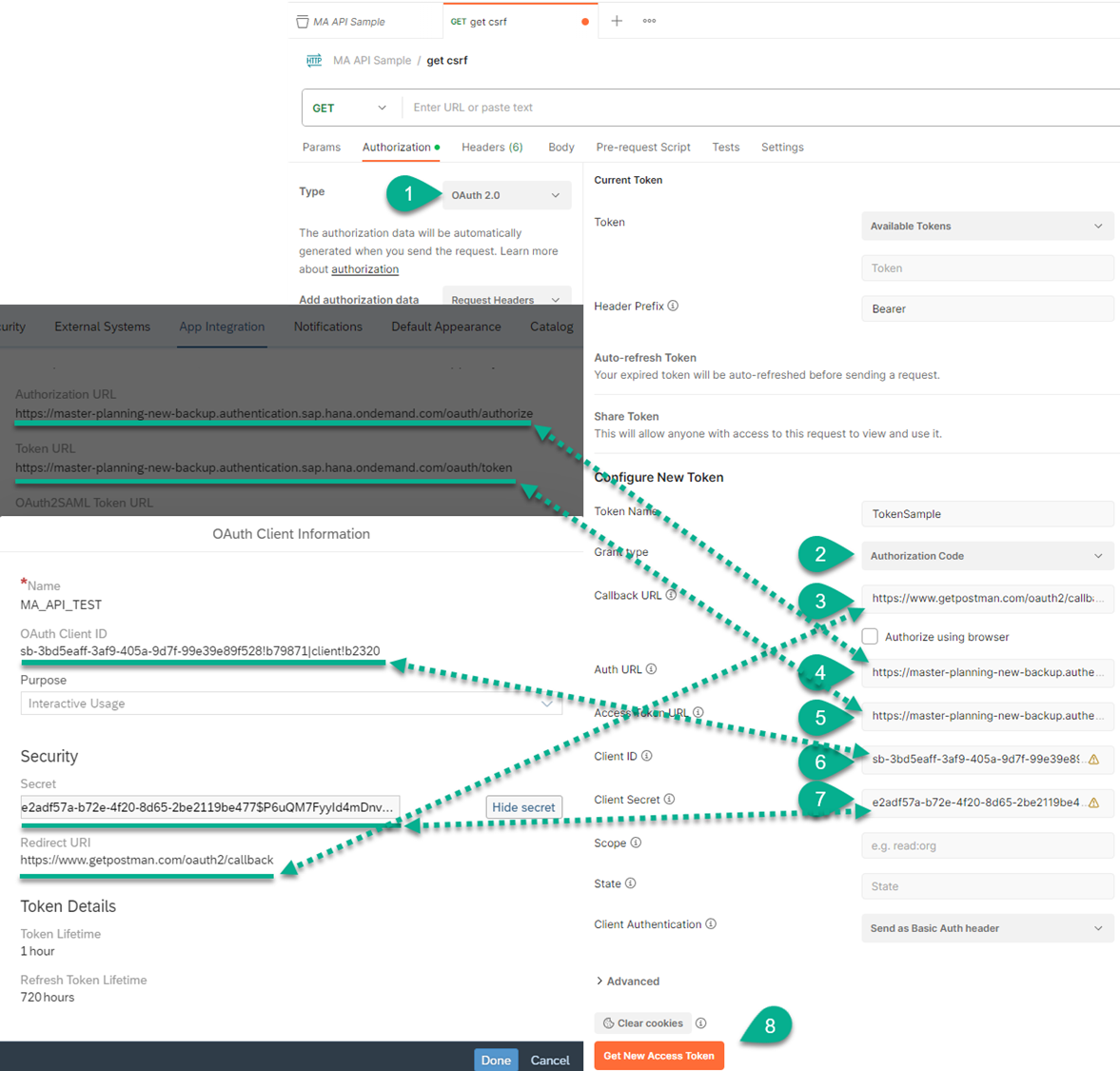Click MA API Sample breadcrumb link
Screen dimensions: 1120x1071
[x=372, y=61]
